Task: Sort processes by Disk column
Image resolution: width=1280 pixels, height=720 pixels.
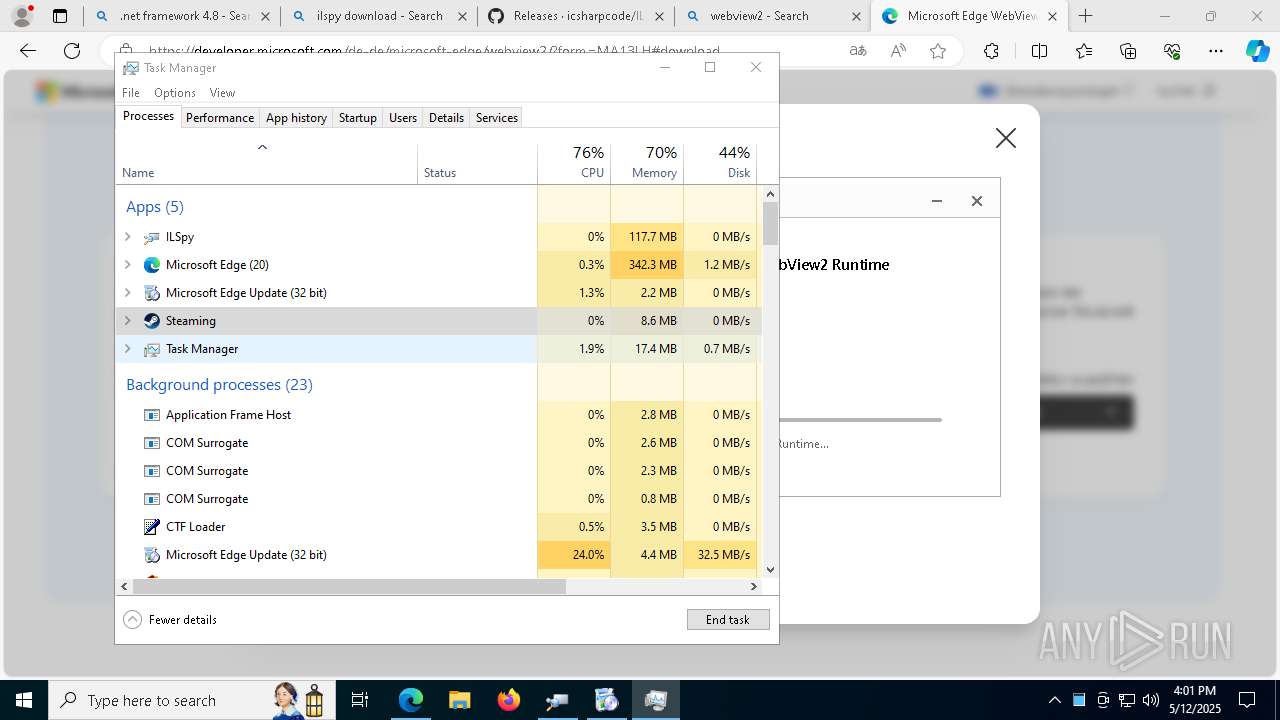Action: click(720, 163)
